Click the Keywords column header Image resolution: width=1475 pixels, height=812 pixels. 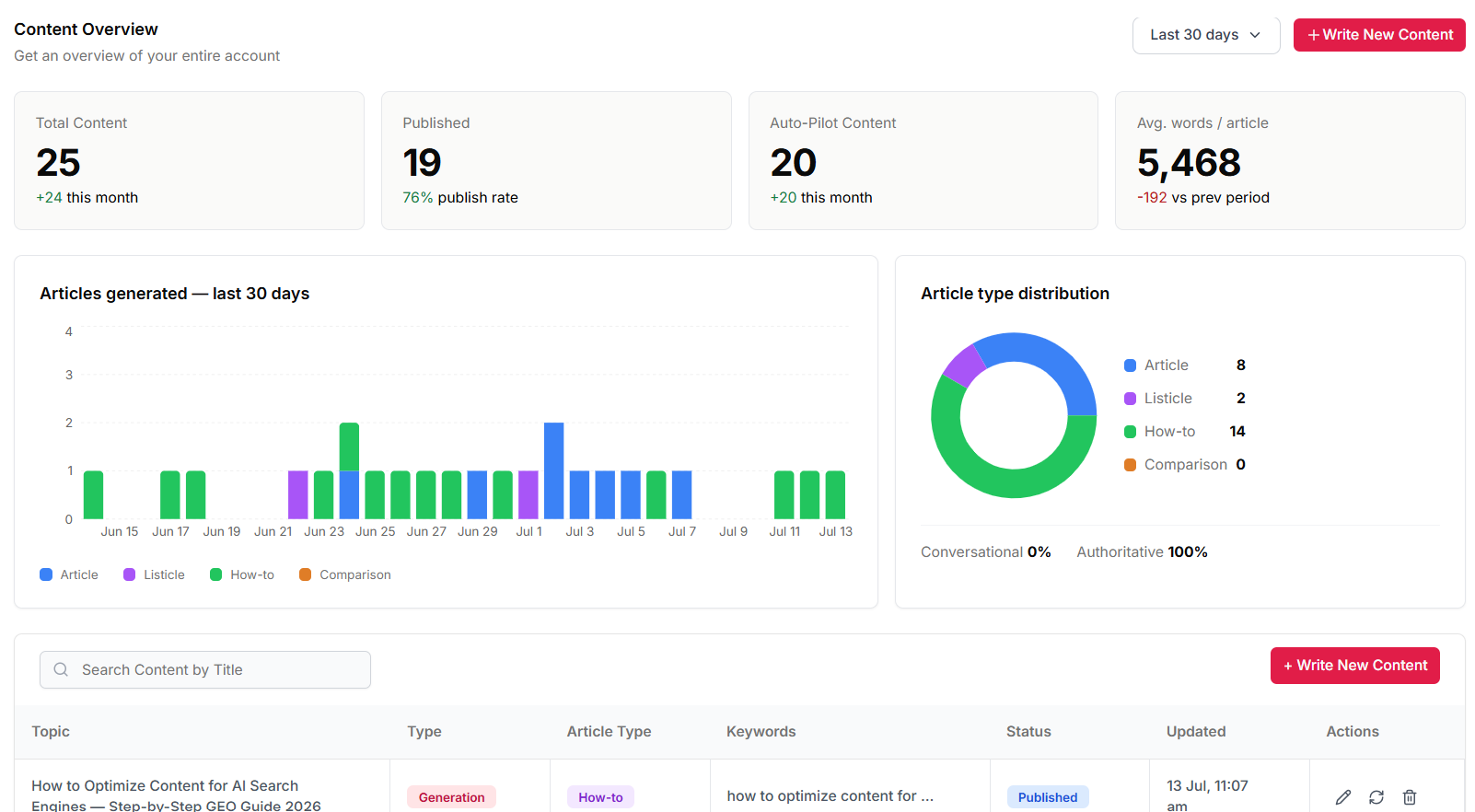click(761, 732)
